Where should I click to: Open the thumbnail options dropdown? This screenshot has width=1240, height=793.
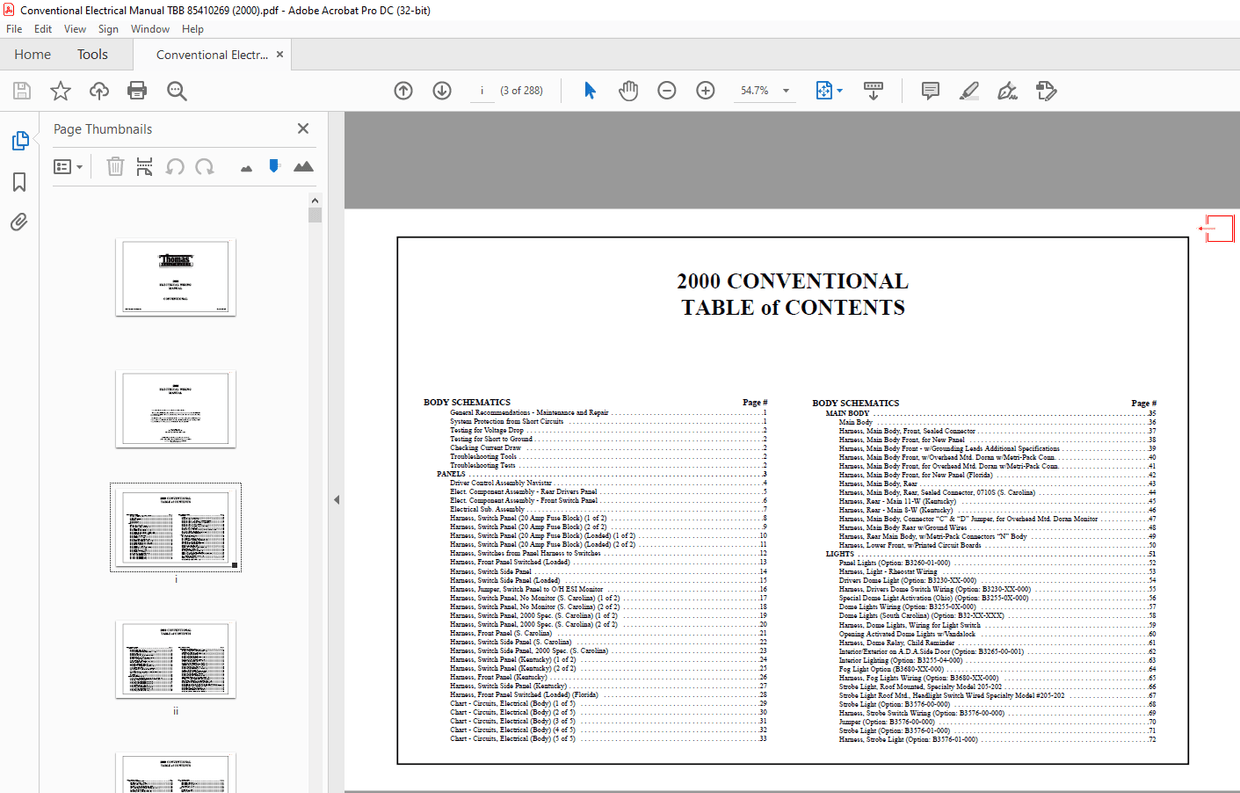pyautogui.click(x=68, y=166)
